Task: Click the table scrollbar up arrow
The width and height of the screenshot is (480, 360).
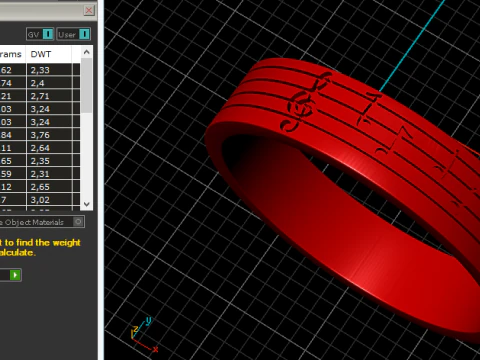Action: pos(87,52)
